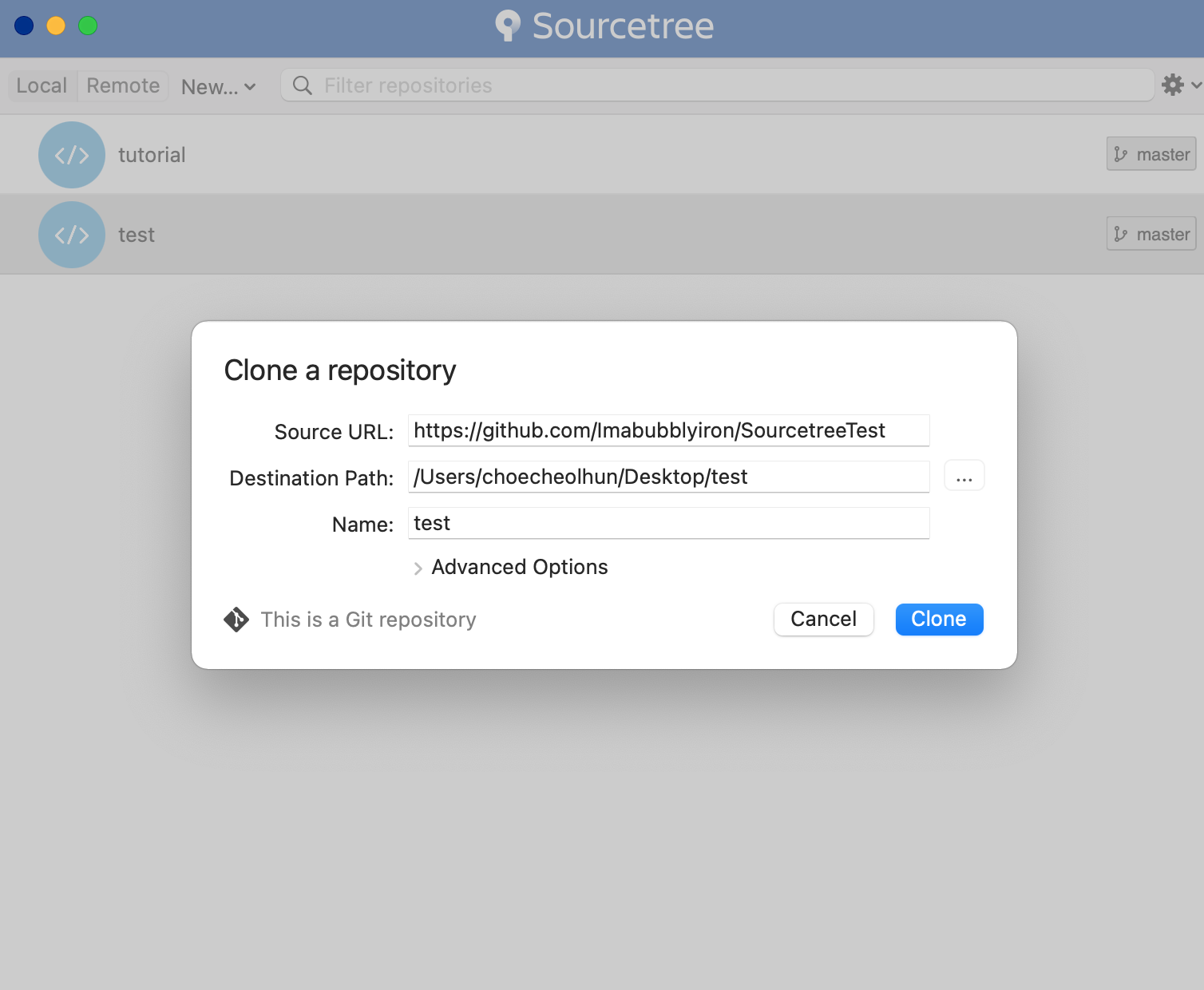This screenshot has width=1204, height=990.
Task: Click the test repository code icon
Action: pyautogui.click(x=72, y=235)
